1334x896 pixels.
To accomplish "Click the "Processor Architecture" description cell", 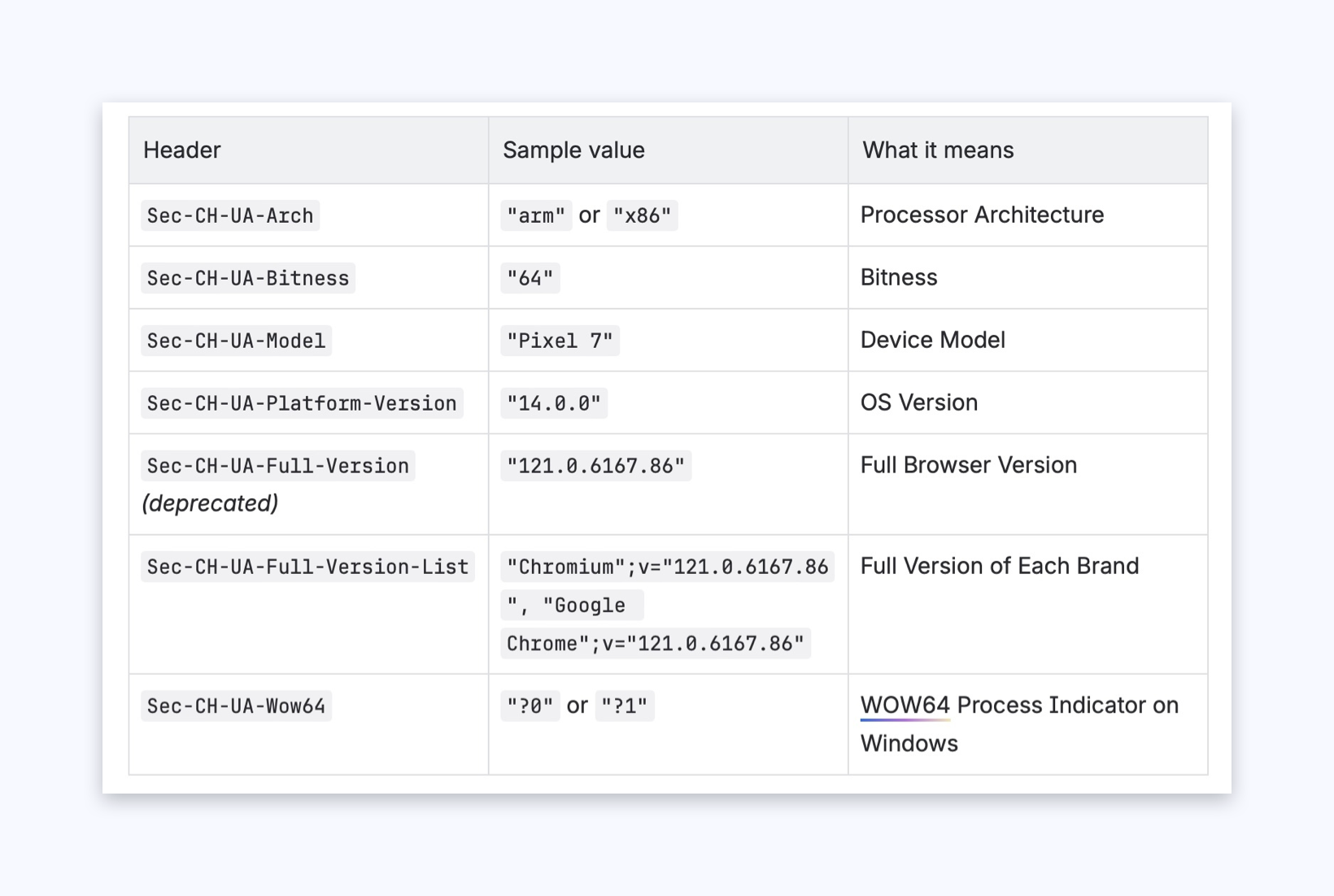I will click(982, 215).
